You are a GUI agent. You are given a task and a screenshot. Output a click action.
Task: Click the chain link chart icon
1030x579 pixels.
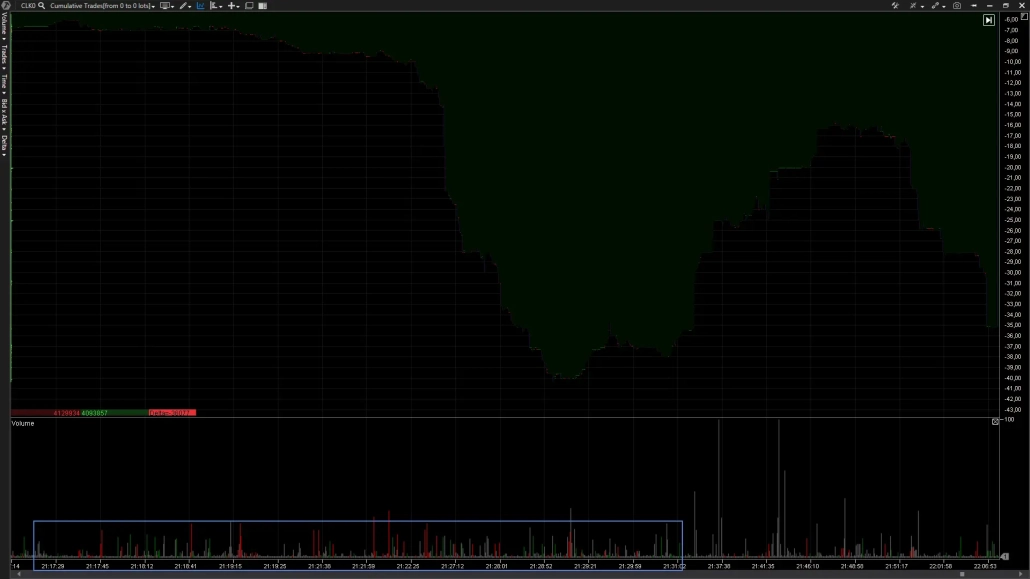[936, 6]
